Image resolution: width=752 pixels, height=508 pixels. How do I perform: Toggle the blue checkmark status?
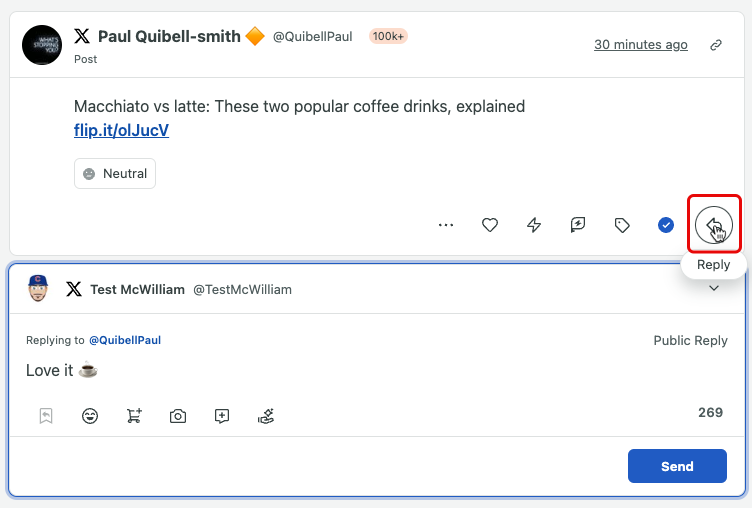click(666, 224)
